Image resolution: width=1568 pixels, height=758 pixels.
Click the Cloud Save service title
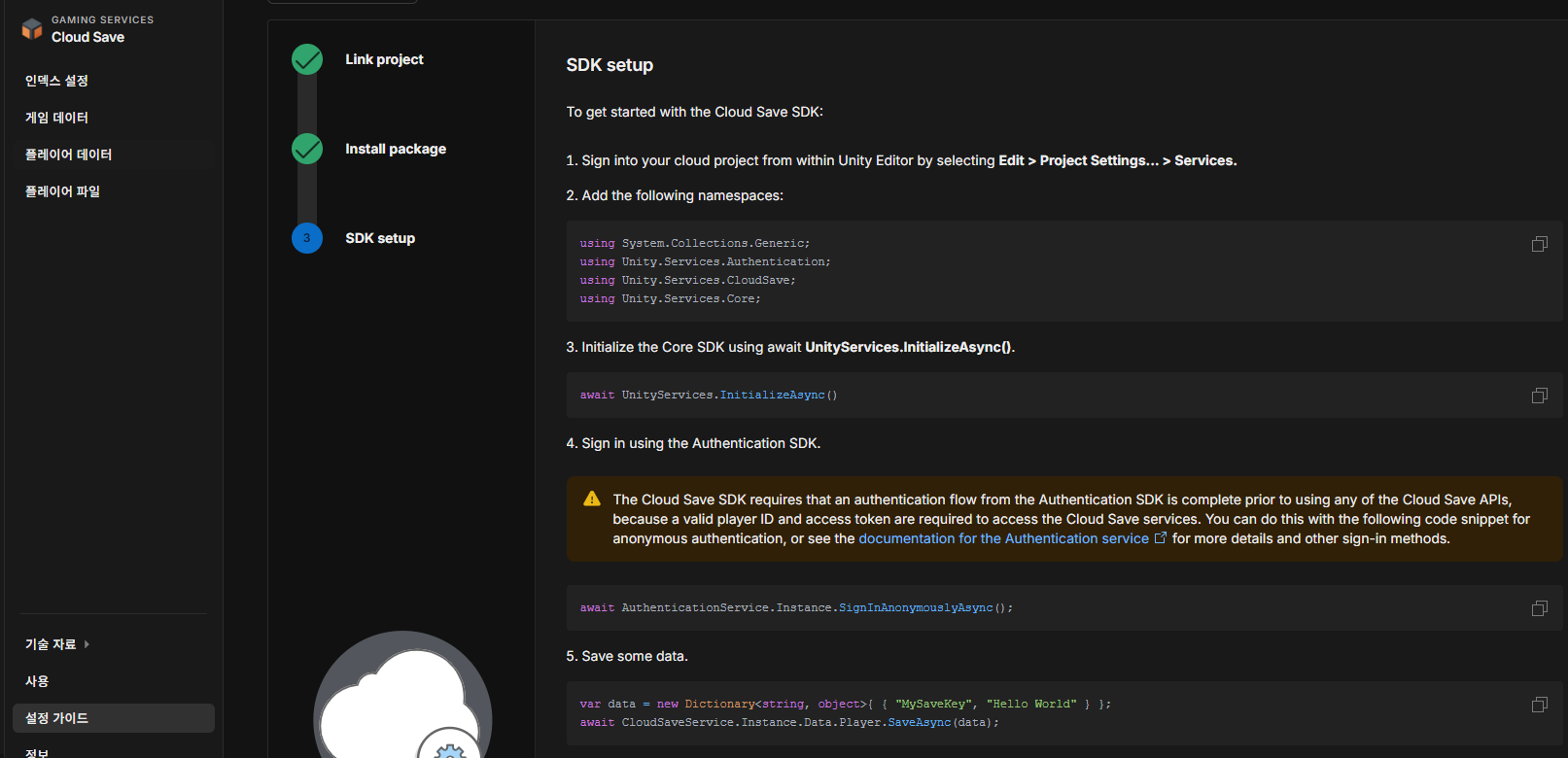87,37
